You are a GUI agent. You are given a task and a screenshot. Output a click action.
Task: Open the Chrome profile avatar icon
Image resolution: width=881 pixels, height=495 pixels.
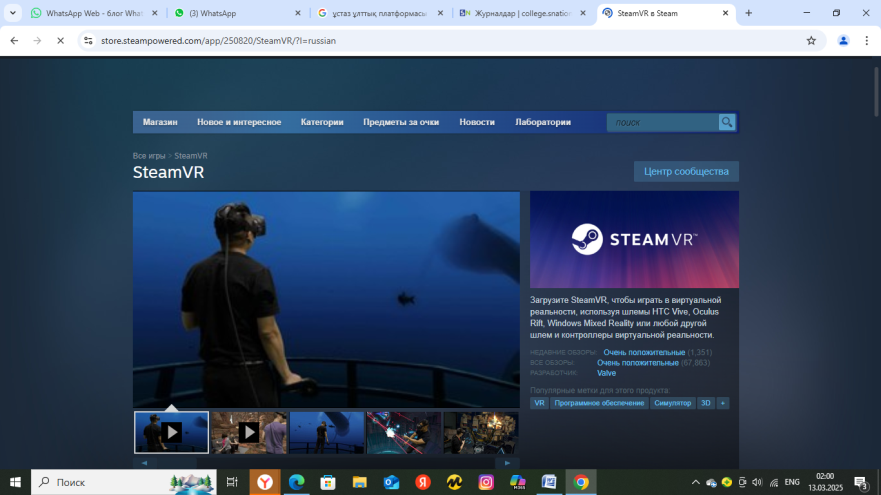tap(843, 40)
